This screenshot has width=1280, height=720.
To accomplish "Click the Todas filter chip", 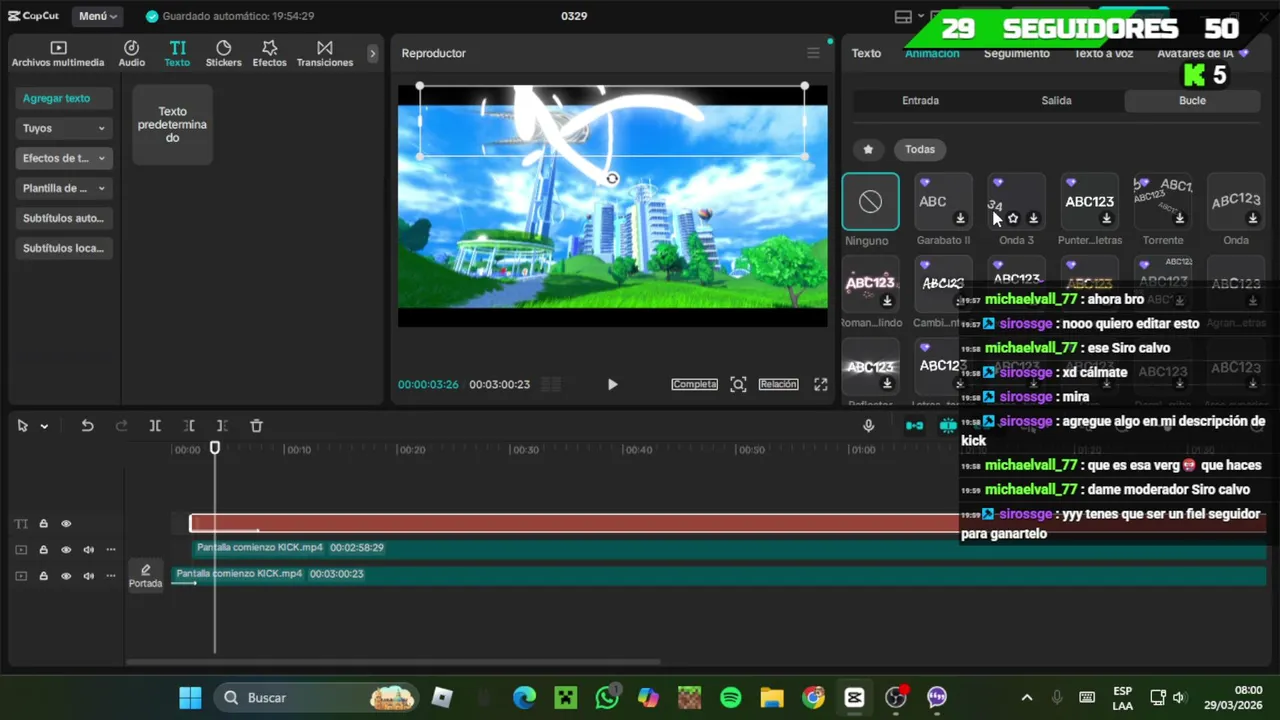I will pos(920,149).
